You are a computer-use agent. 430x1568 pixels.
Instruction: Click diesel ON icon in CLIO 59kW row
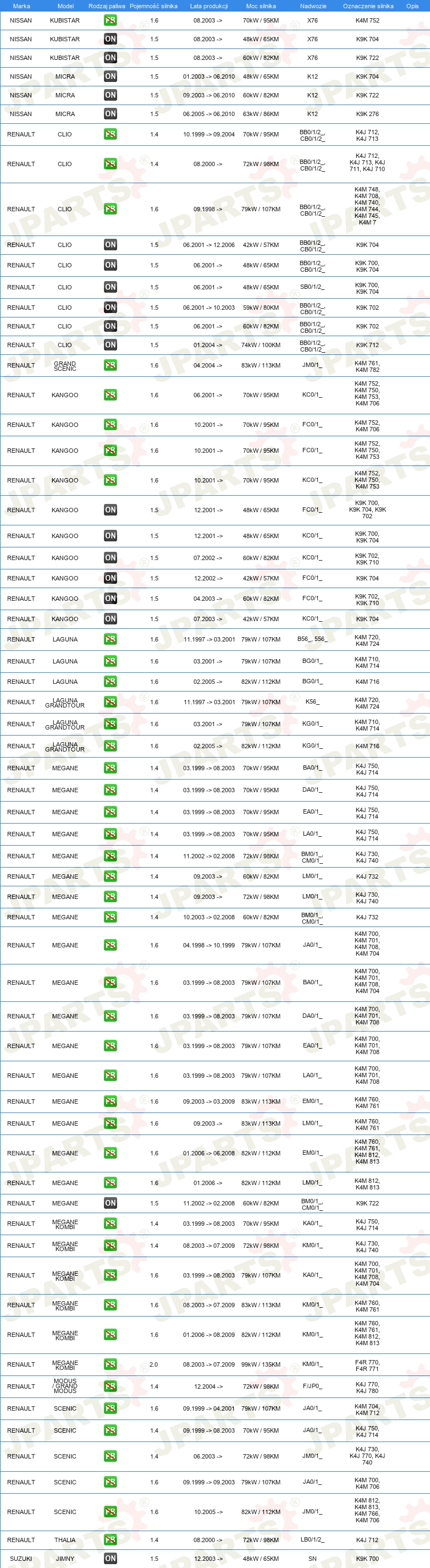(110, 308)
